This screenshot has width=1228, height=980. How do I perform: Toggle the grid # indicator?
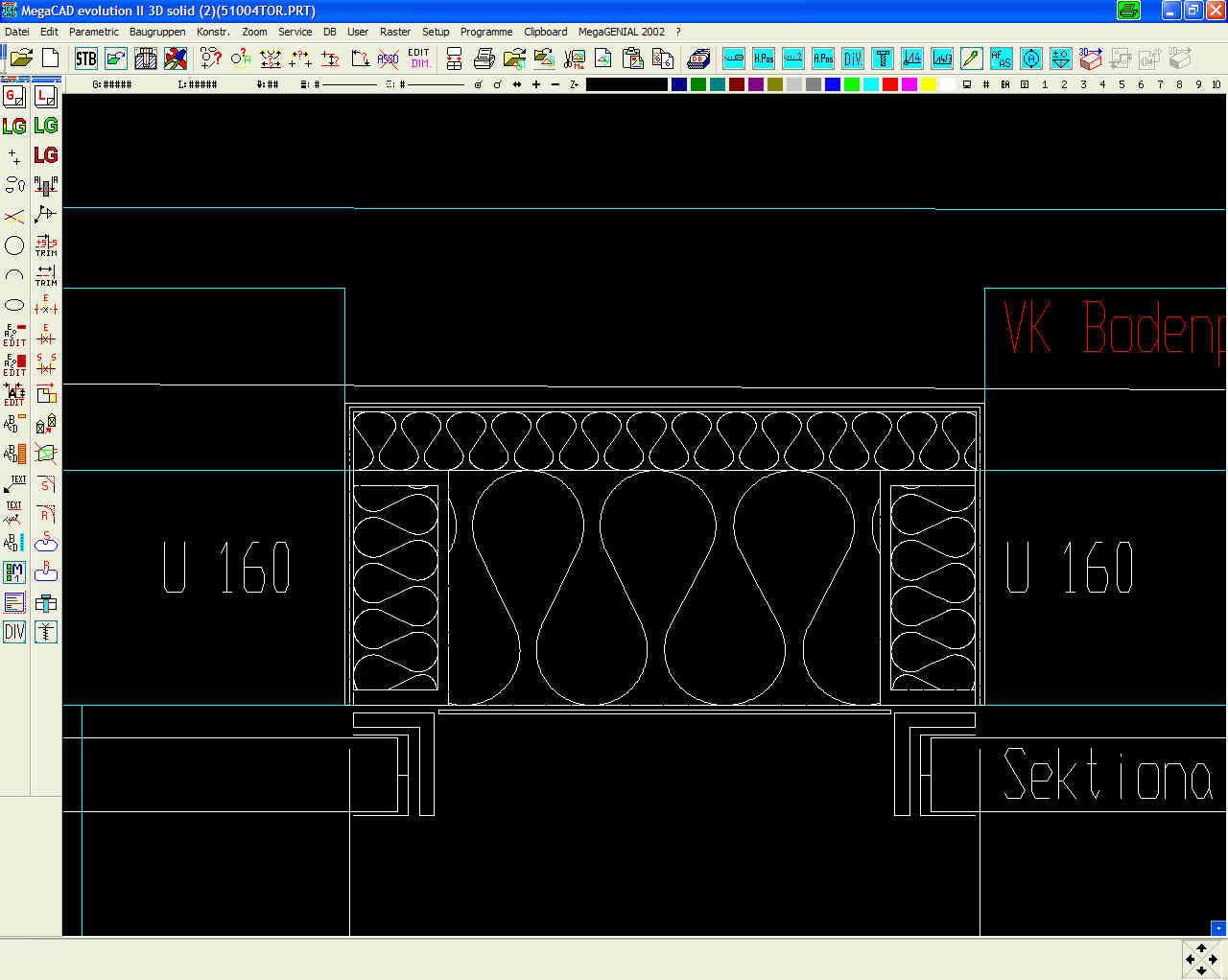pos(986,84)
